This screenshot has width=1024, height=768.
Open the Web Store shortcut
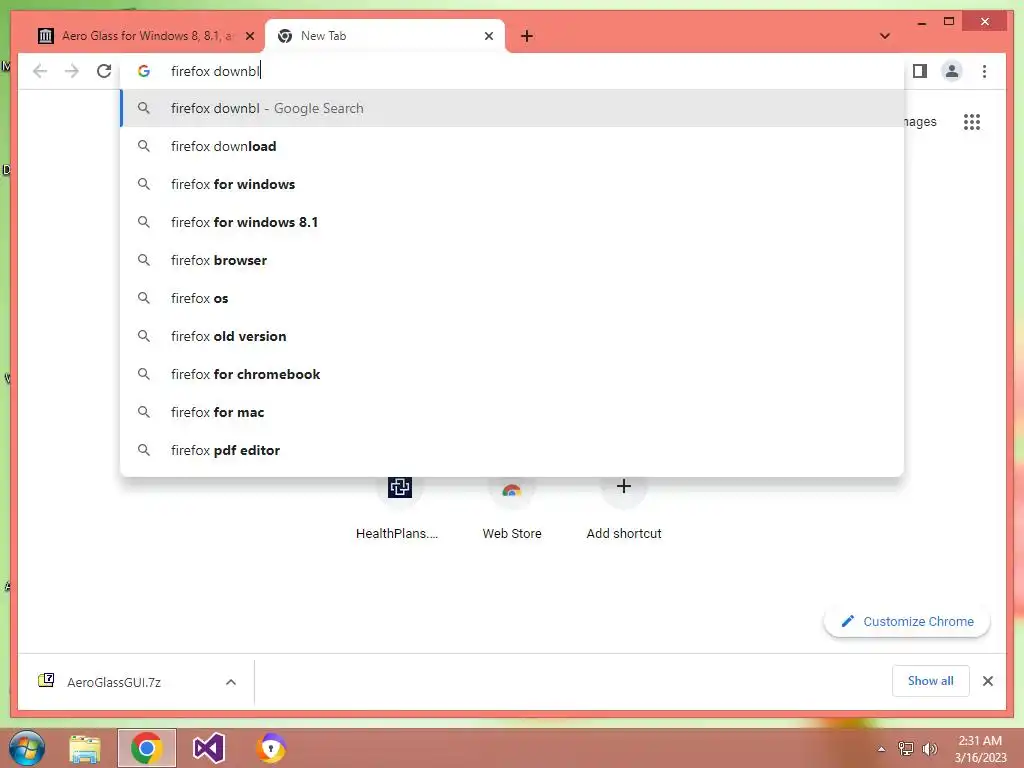[512, 507]
